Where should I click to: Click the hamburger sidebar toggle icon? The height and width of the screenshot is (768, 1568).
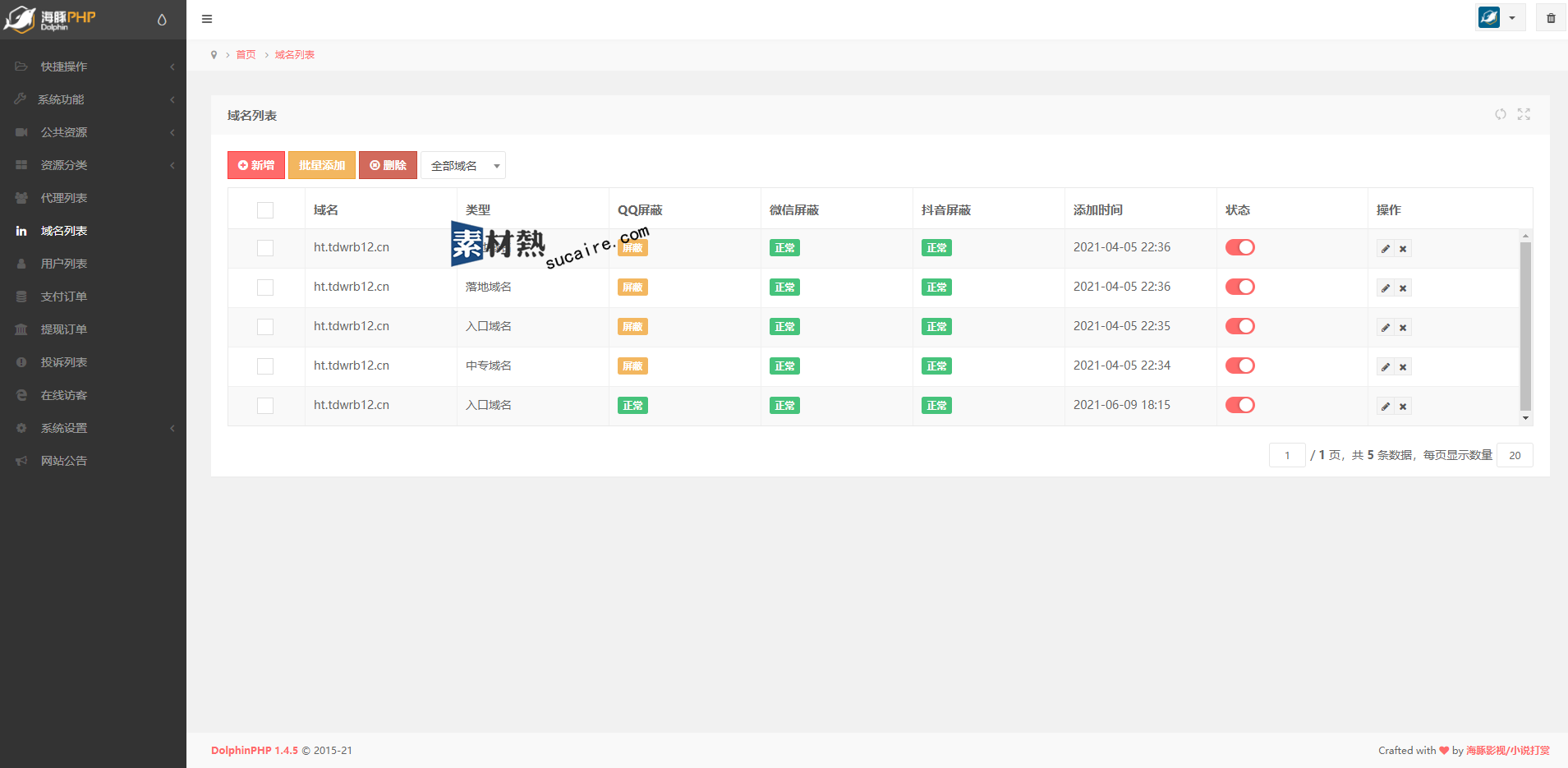(207, 19)
